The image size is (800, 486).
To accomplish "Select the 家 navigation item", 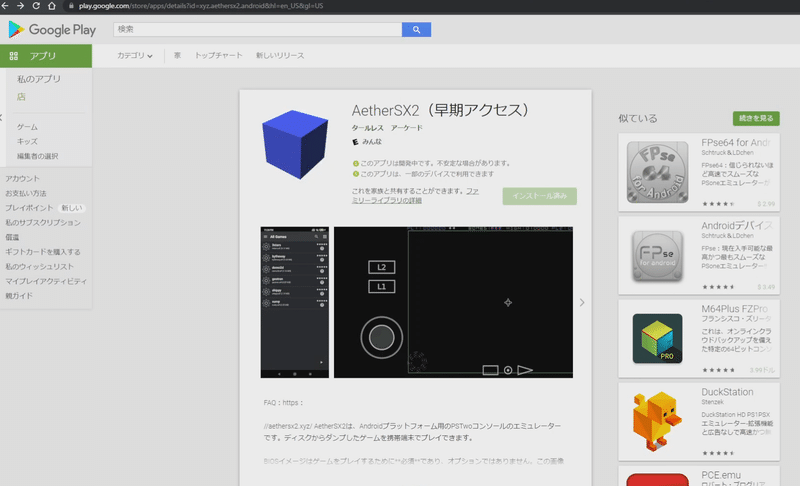I will [178, 56].
